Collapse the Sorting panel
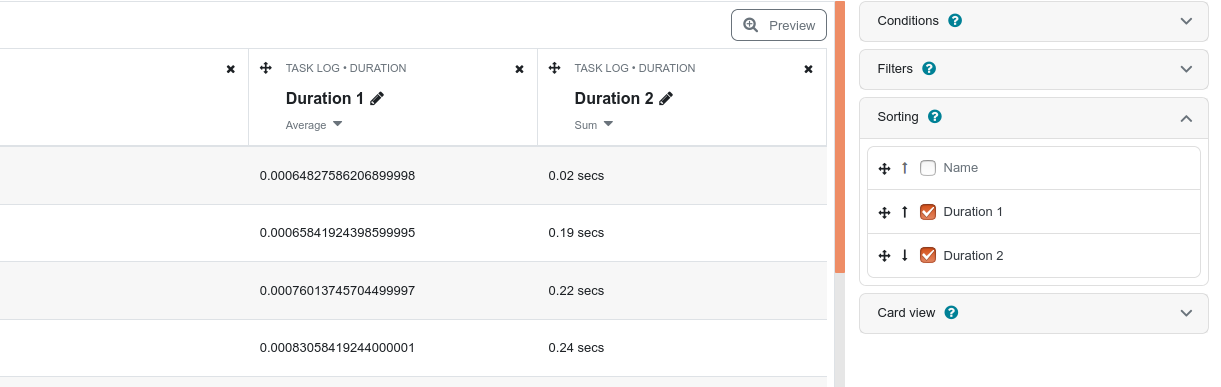1221x387 pixels. coord(1034,117)
